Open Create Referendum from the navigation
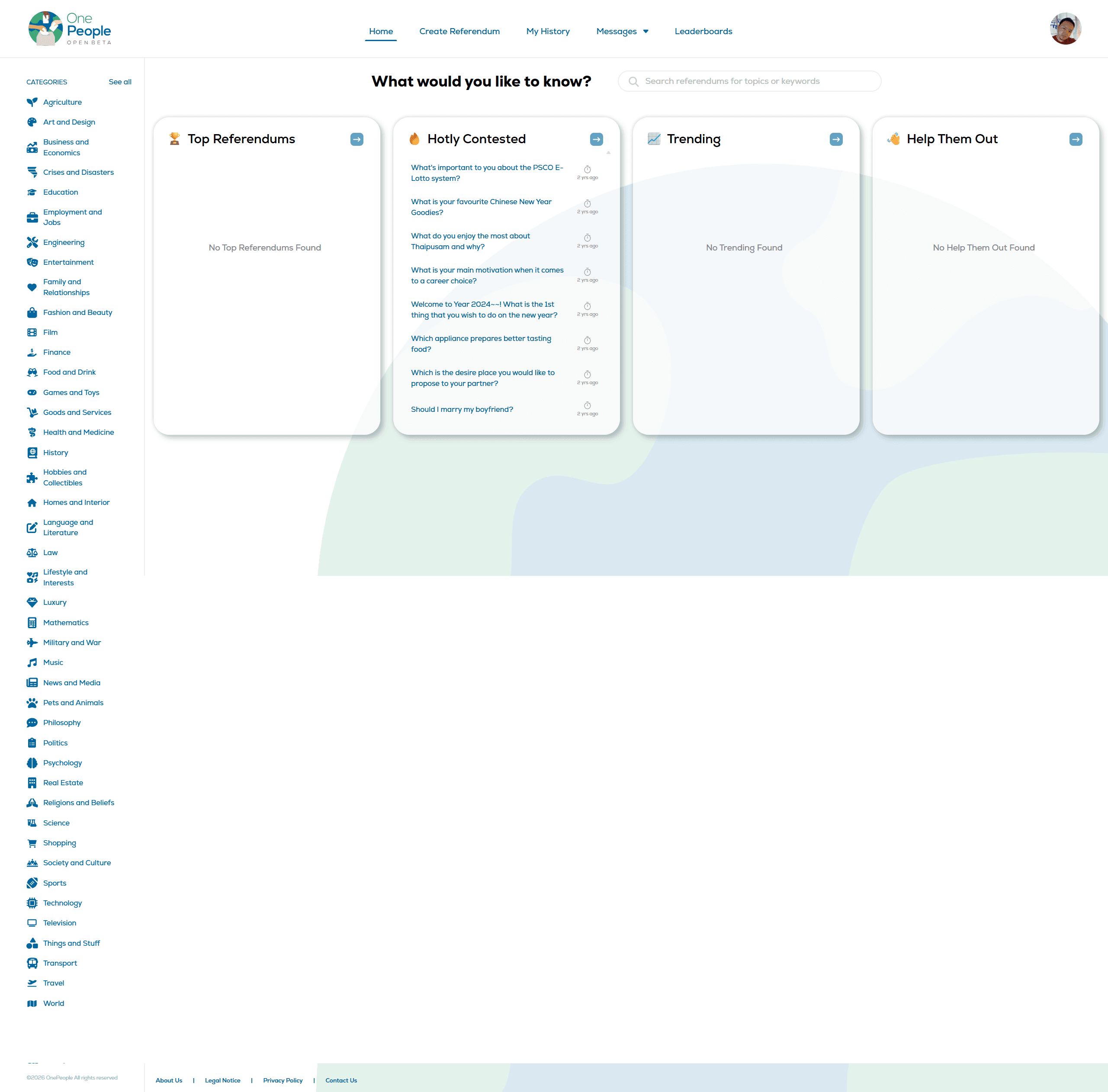The width and height of the screenshot is (1108, 1092). click(x=459, y=32)
